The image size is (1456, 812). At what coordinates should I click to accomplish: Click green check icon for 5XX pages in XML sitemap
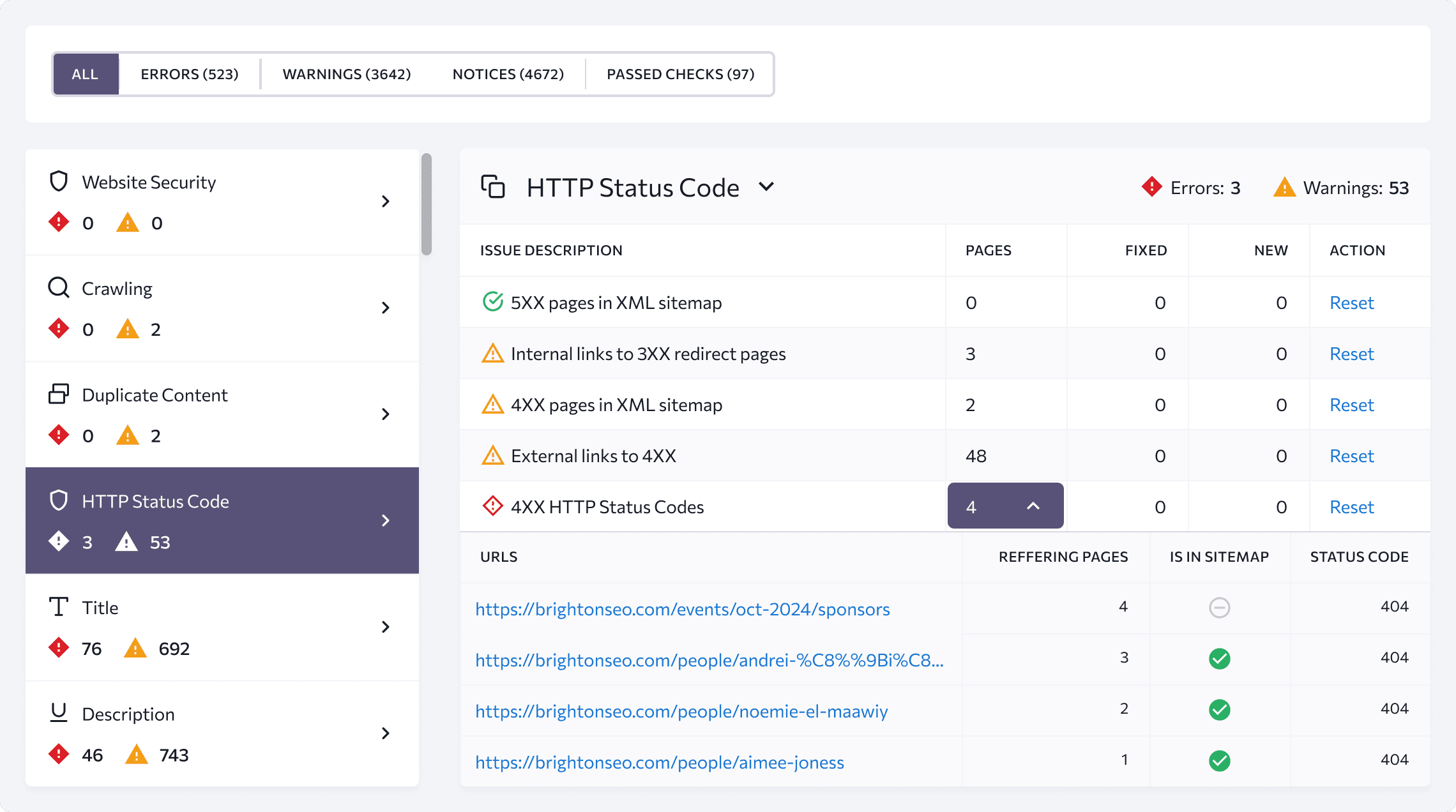pos(492,301)
